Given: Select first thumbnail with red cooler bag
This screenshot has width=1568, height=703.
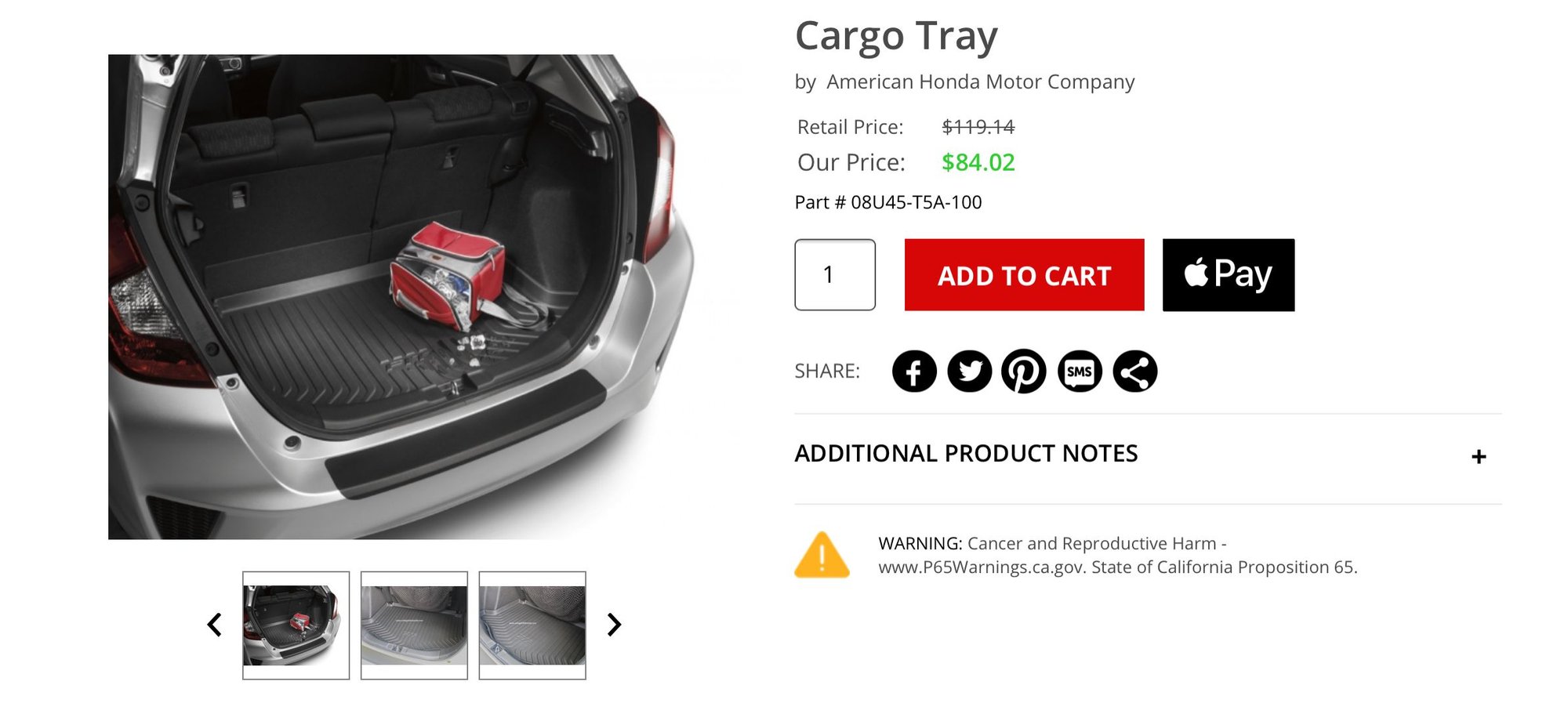Looking at the screenshot, I should click(x=296, y=625).
